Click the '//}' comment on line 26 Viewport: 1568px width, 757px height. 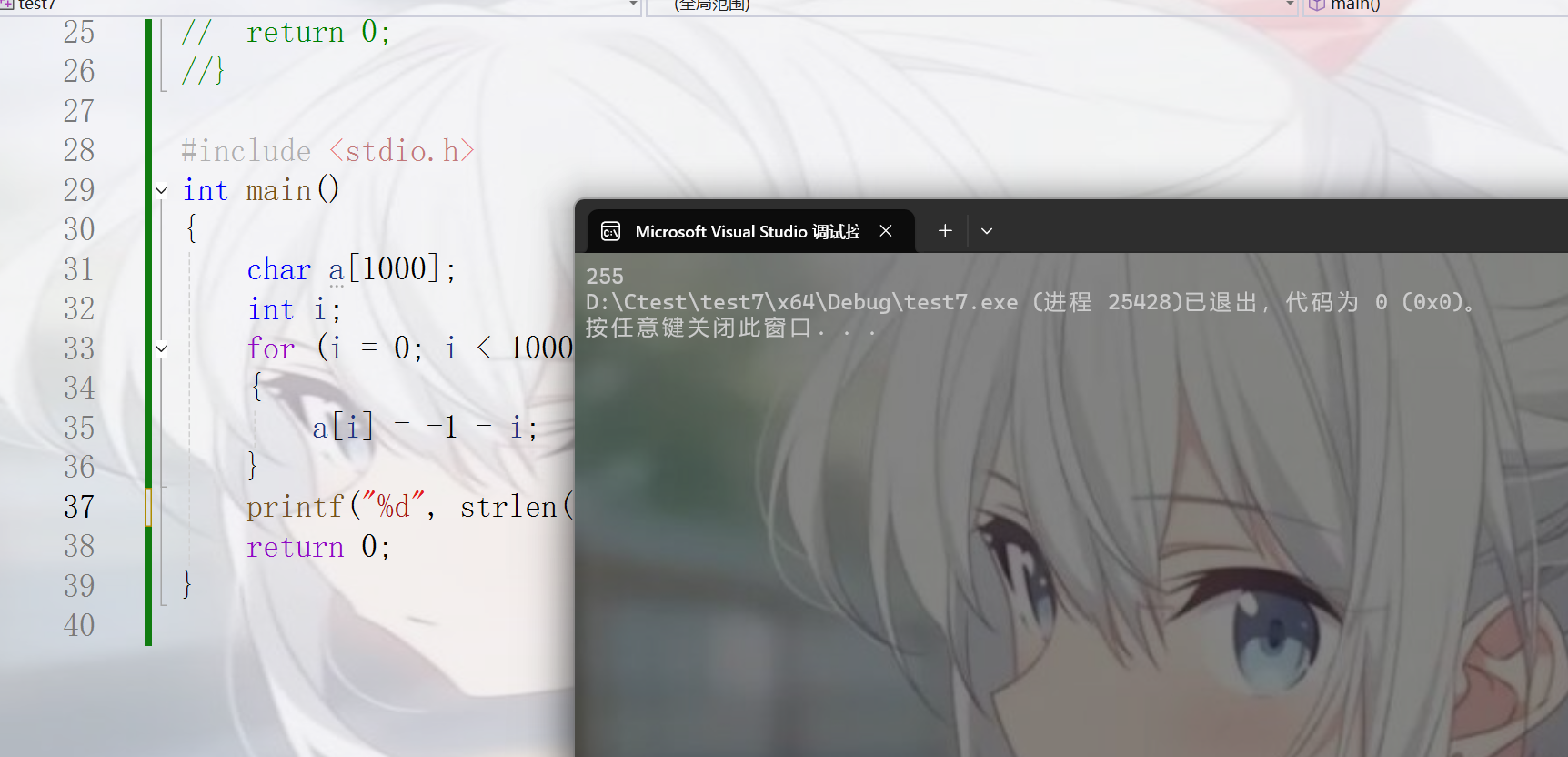click(203, 71)
